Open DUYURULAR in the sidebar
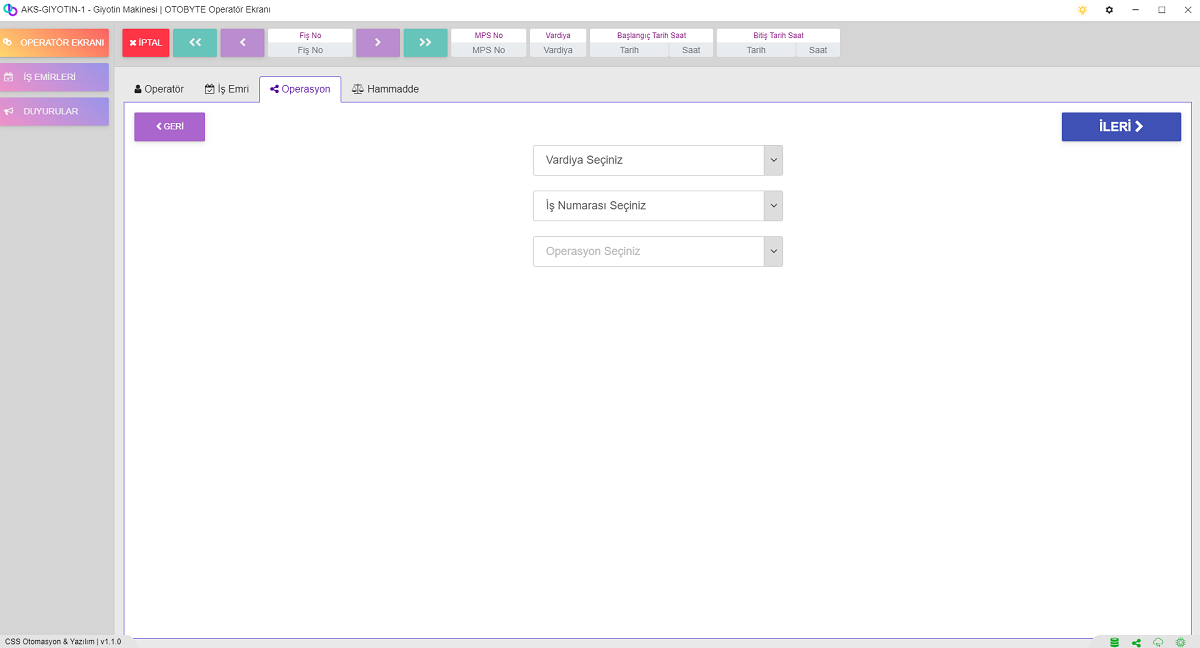 (x=55, y=112)
